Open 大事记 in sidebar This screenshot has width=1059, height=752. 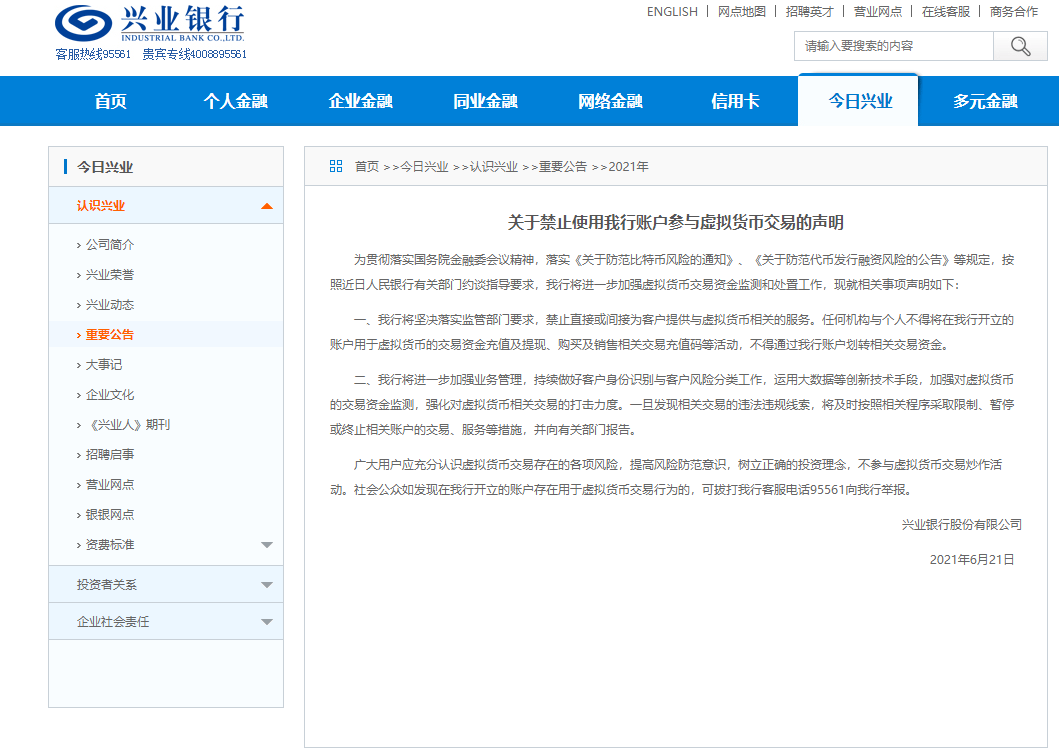(x=103, y=365)
